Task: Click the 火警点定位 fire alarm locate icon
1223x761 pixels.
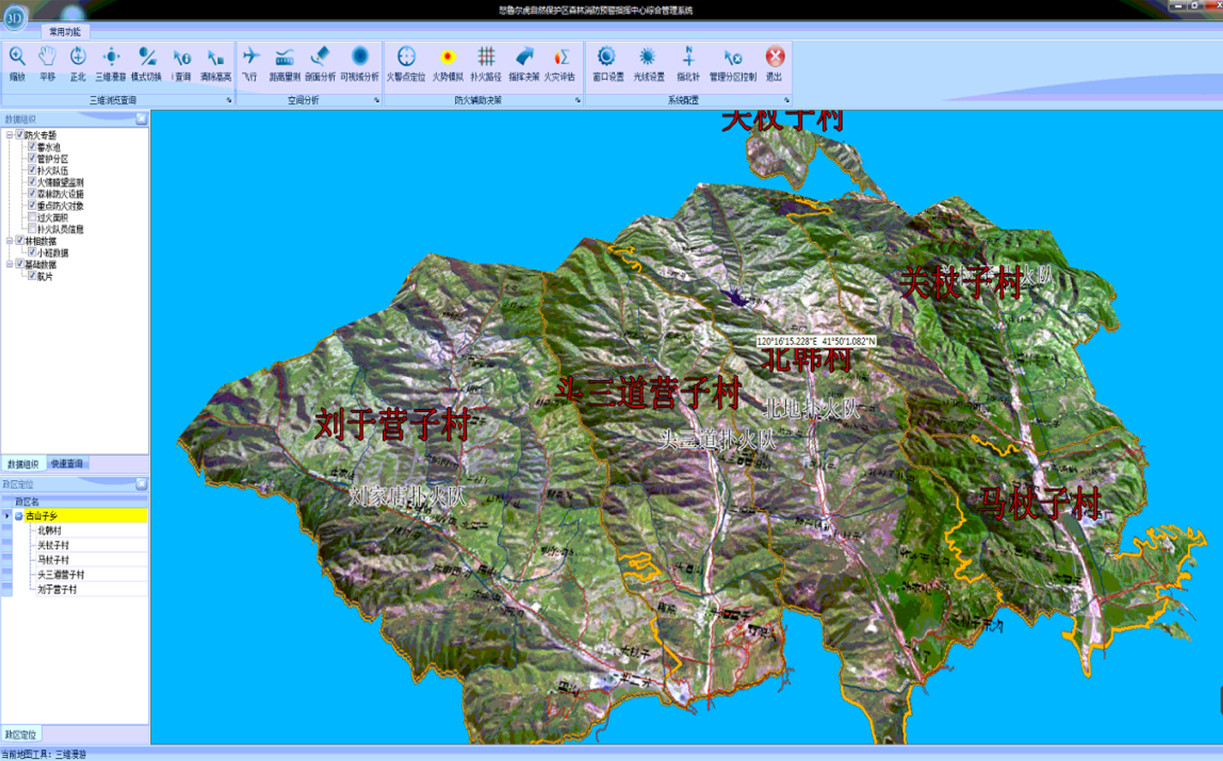Action: 406,62
